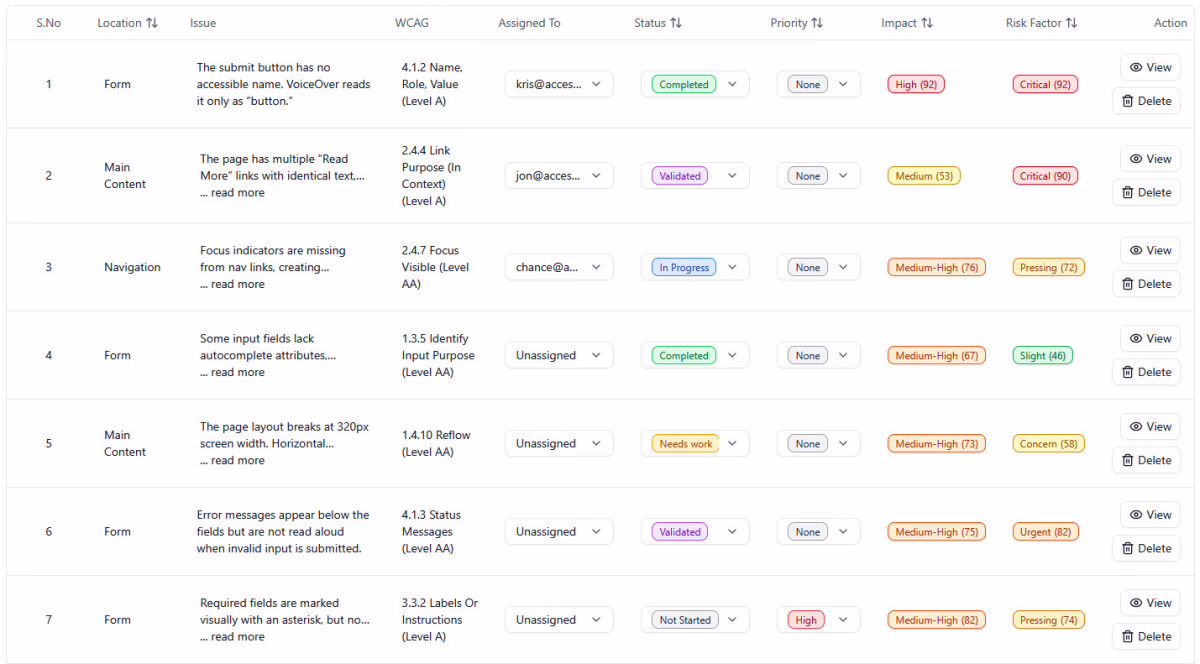The height and width of the screenshot is (664, 1200).
Task: Delete the Read More links issue
Action: coord(1146,192)
